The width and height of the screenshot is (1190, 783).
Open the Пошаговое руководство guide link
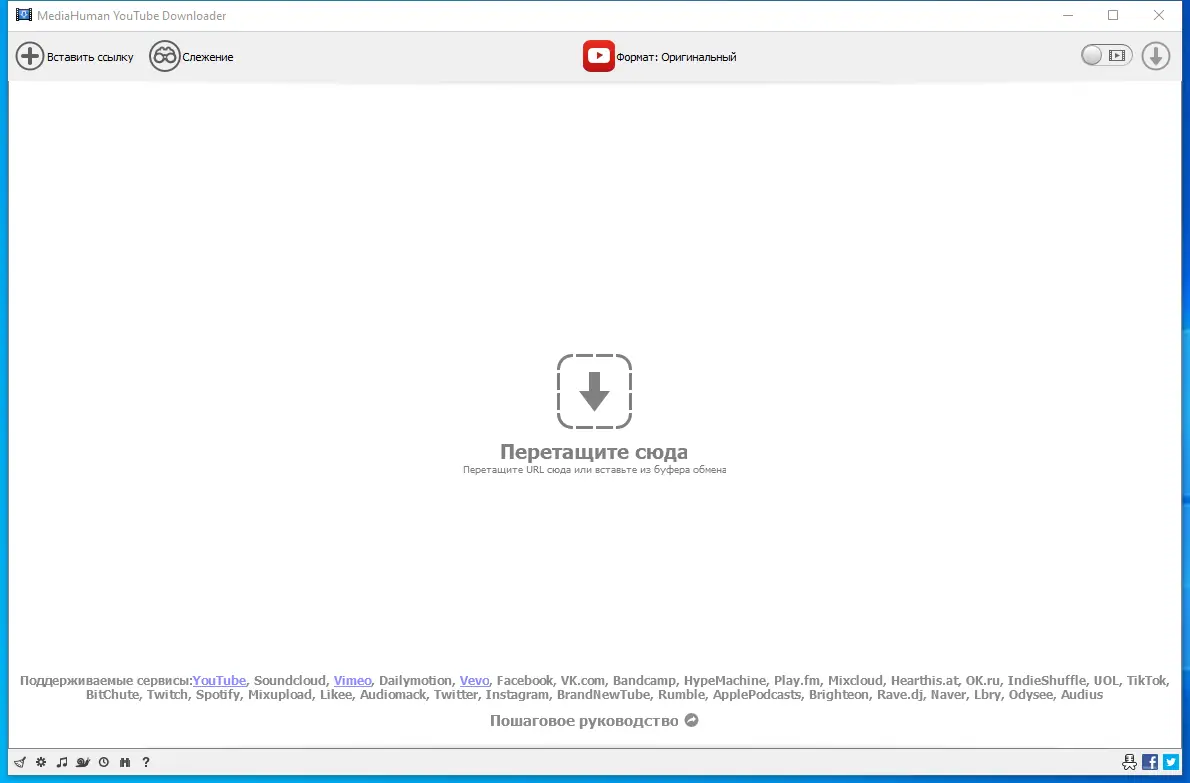tap(593, 721)
